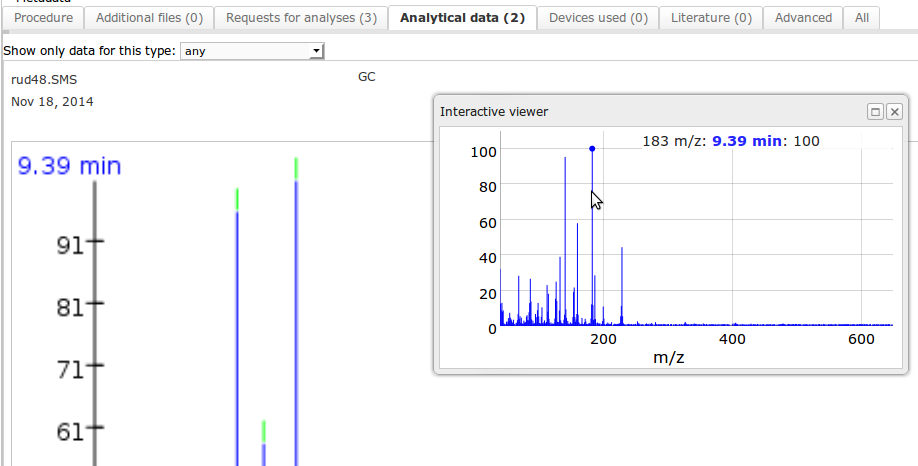
Task: Switch to the Literature (0) tab
Action: (711, 18)
